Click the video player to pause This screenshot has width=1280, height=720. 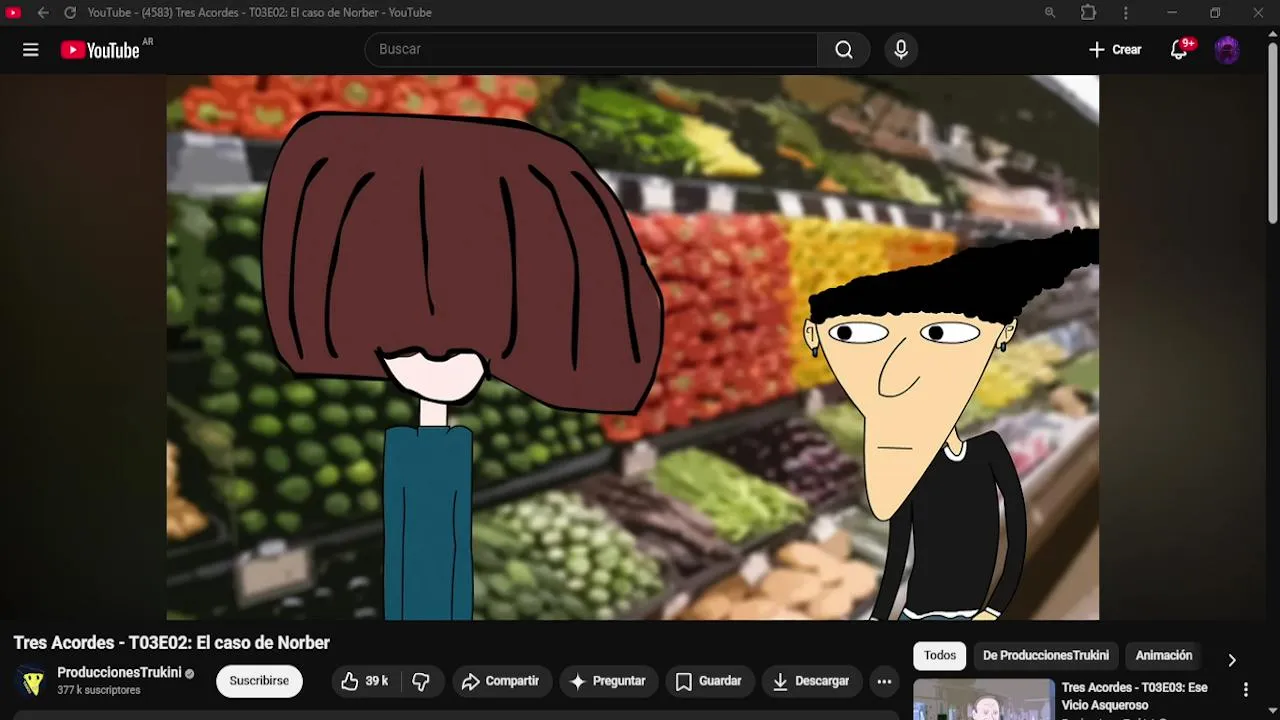click(x=633, y=347)
